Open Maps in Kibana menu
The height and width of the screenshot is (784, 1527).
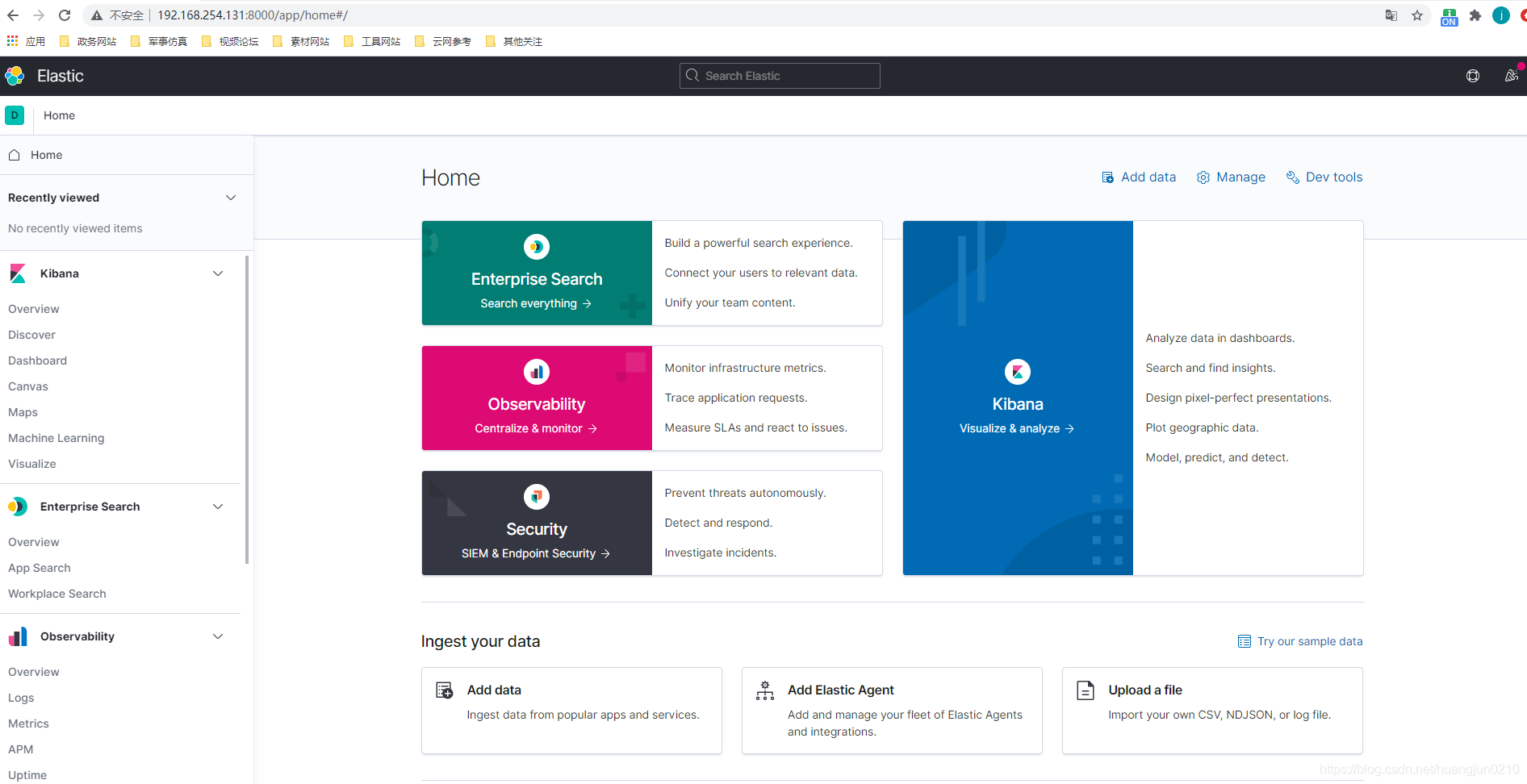tap(23, 412)
